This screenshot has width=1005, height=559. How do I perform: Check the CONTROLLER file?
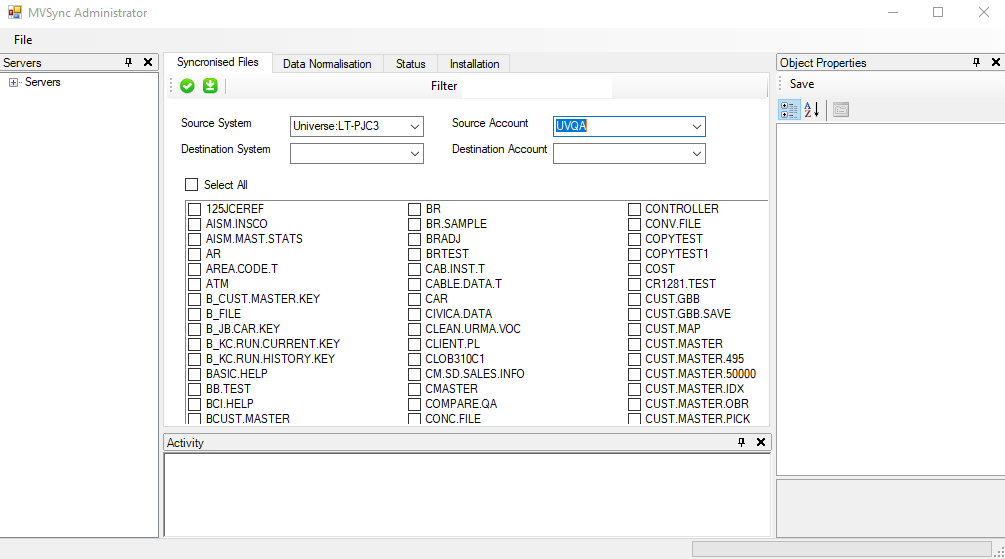tap(635, 209)
